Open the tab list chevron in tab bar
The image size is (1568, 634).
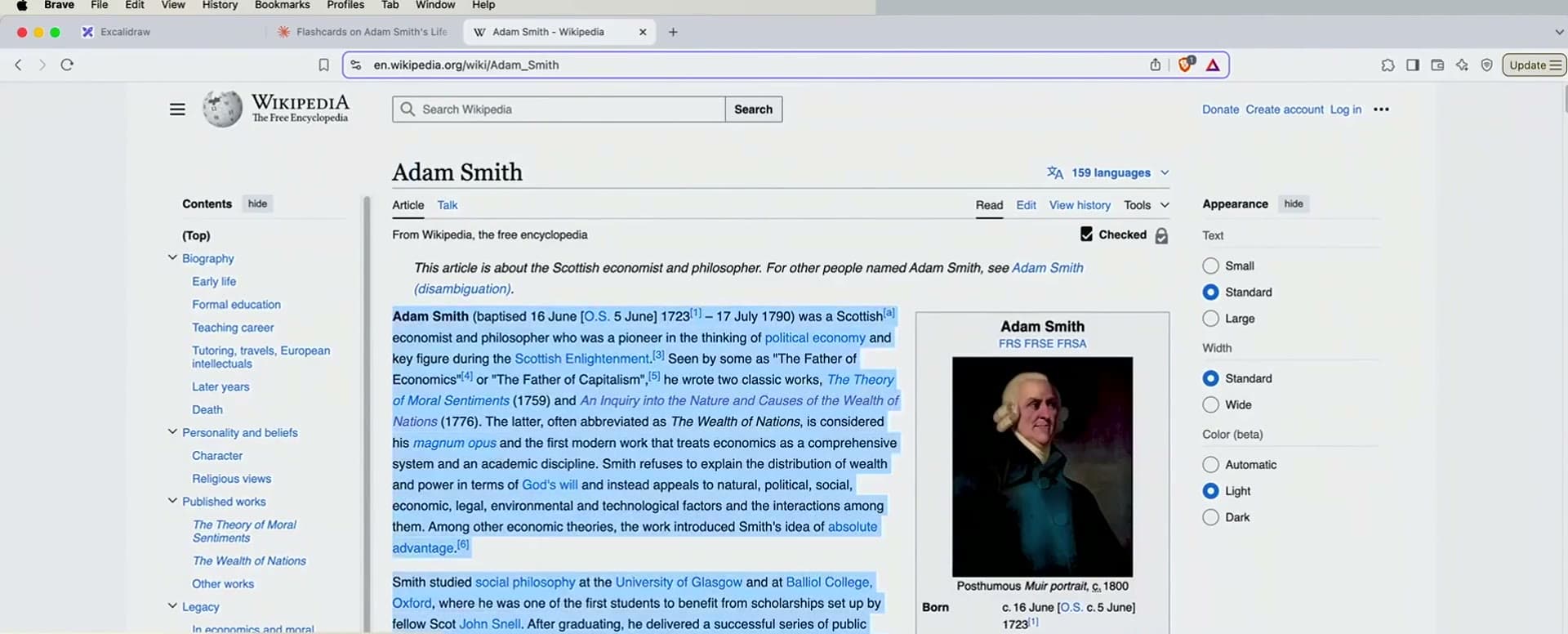(1559, 32)
